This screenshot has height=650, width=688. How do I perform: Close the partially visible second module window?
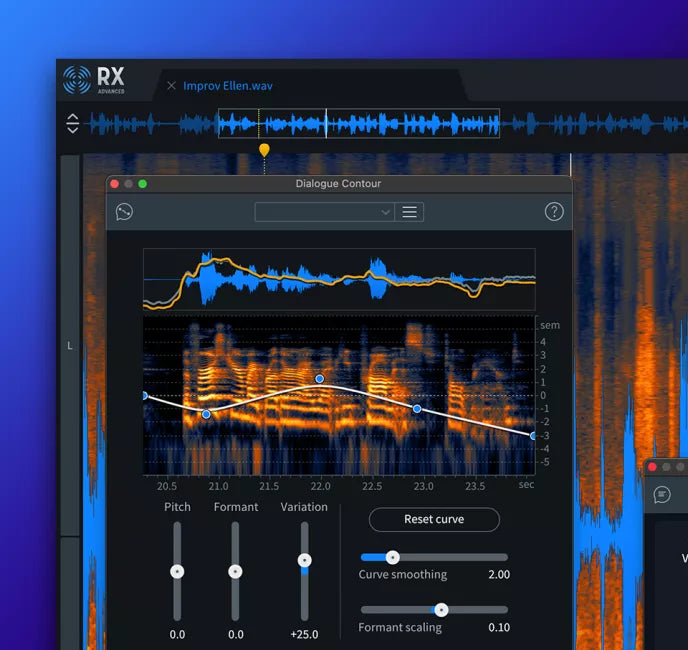[x=652, y=467]
